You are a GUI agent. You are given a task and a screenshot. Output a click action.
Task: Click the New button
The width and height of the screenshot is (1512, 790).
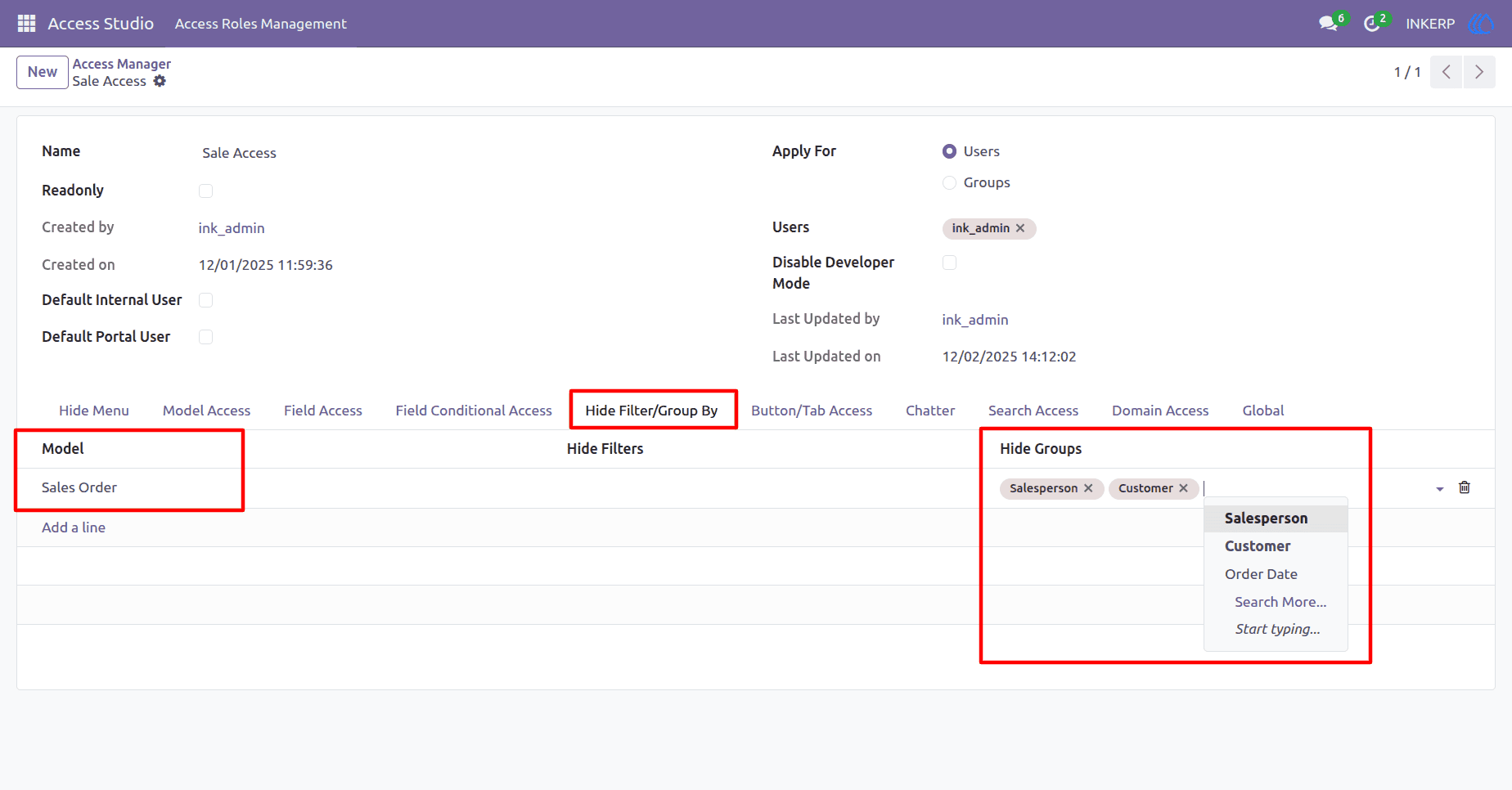(43, 72)
